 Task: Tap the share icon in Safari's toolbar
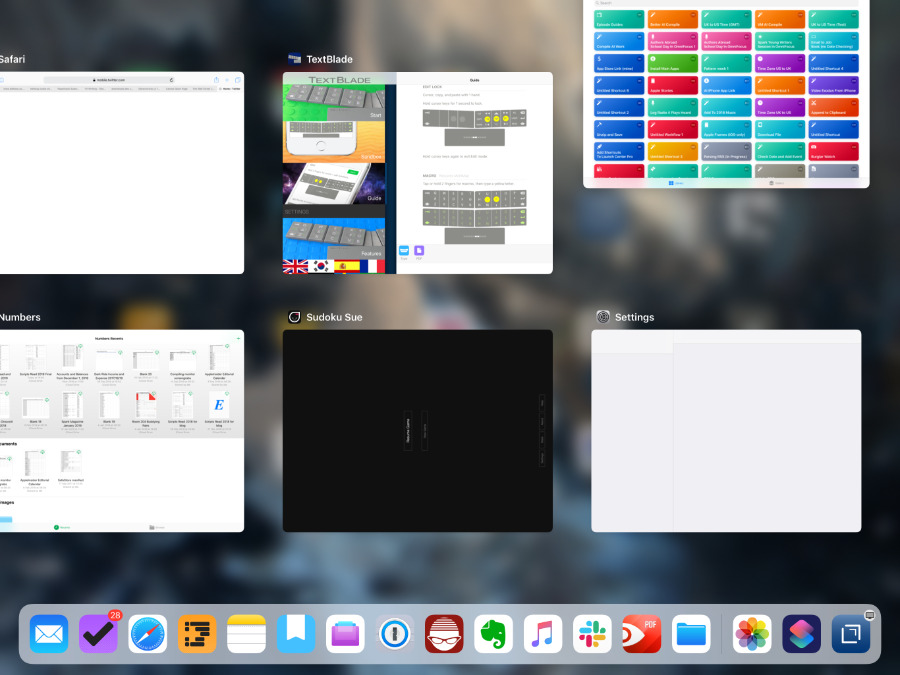point(216,80)
